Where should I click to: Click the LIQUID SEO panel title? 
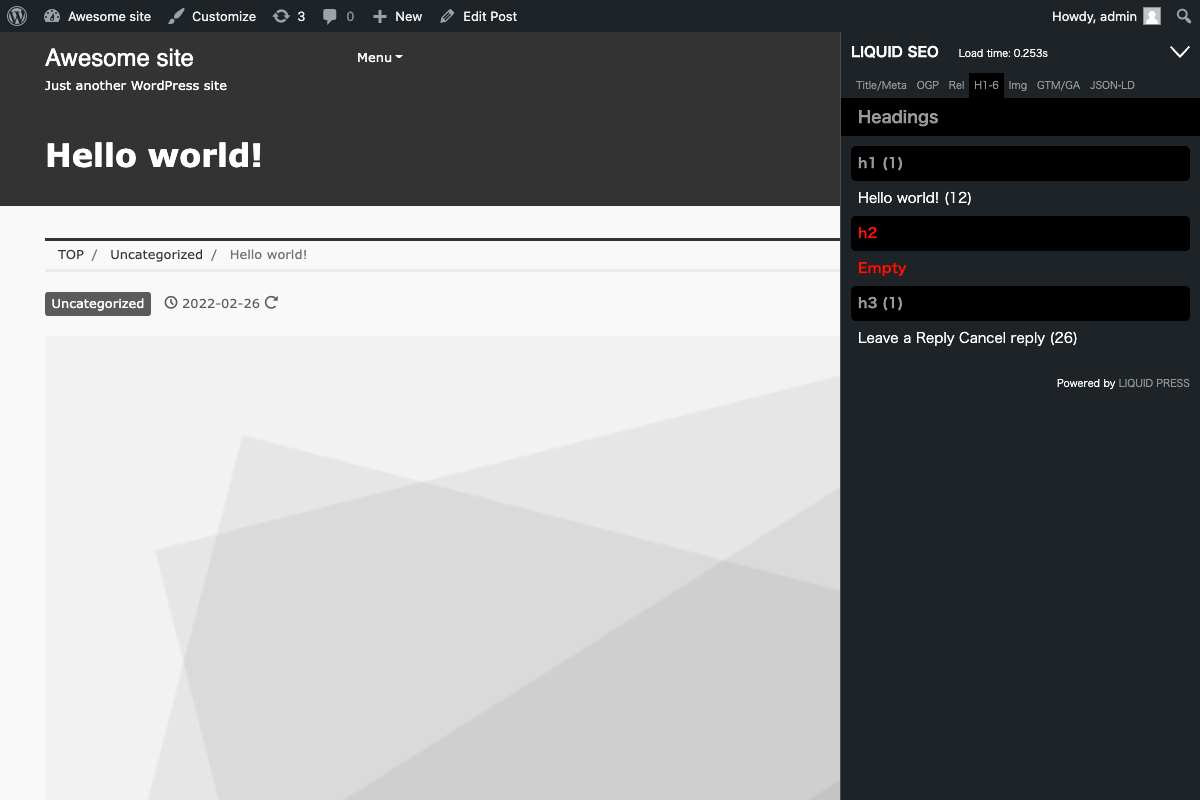pos(895,52)
